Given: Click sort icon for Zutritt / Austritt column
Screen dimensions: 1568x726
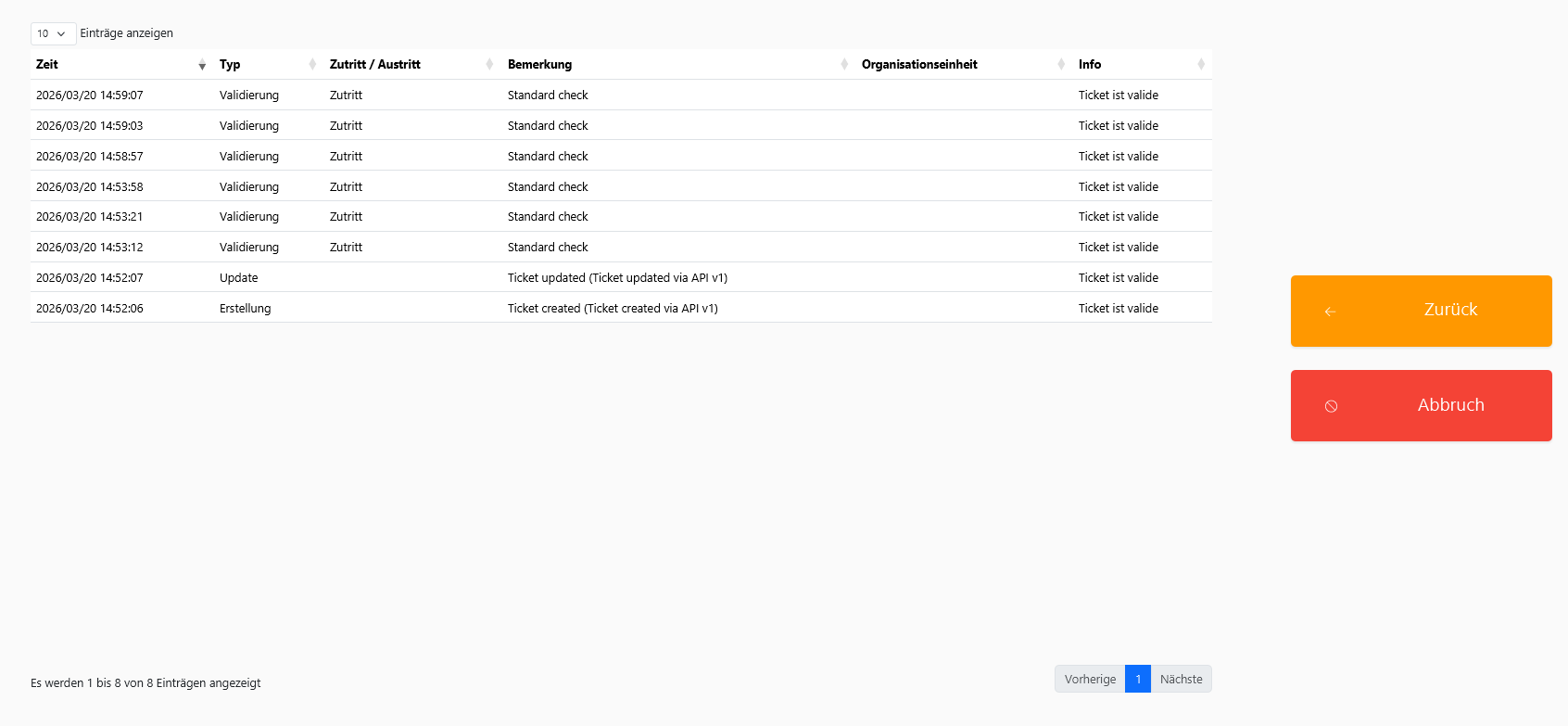Looking at the screenshot, I should pos(489,65).
